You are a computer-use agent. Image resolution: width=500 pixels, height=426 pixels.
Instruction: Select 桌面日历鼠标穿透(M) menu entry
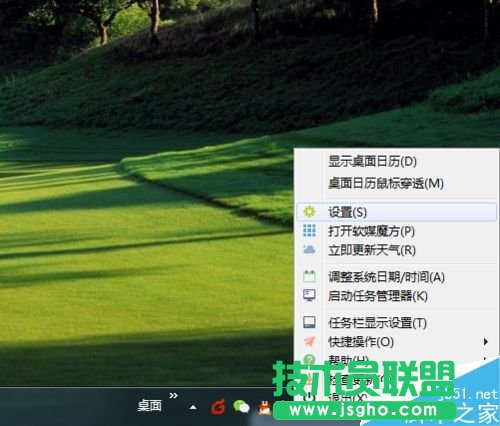[396, 183]
